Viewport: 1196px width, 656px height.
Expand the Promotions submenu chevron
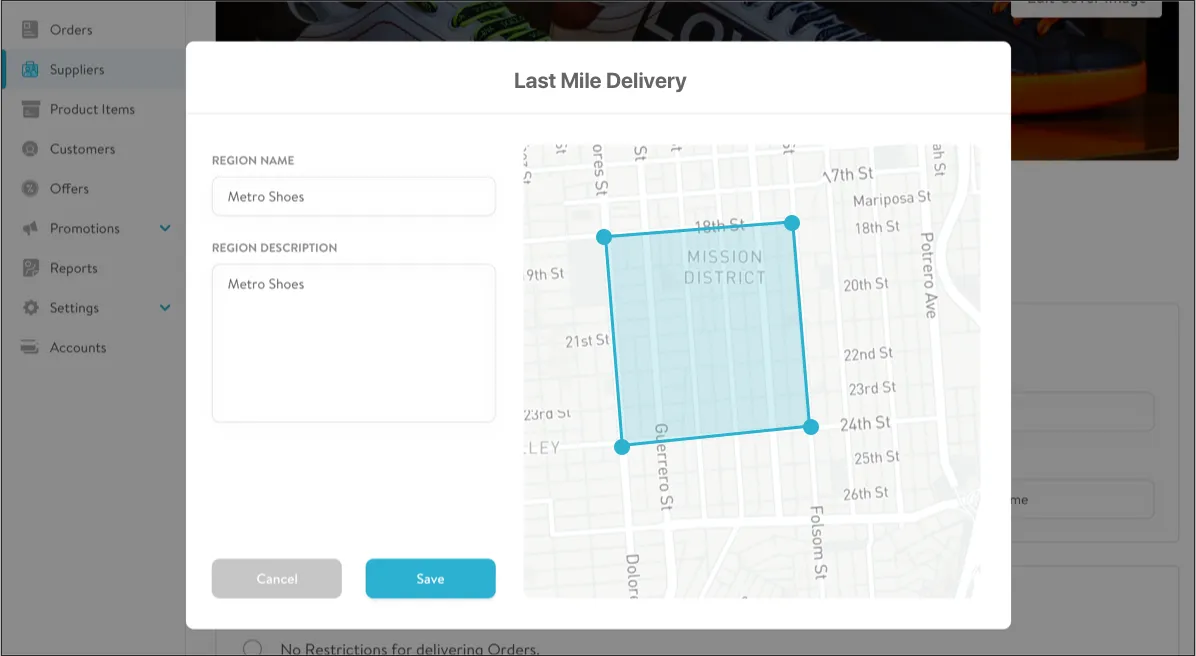(165, 229)
